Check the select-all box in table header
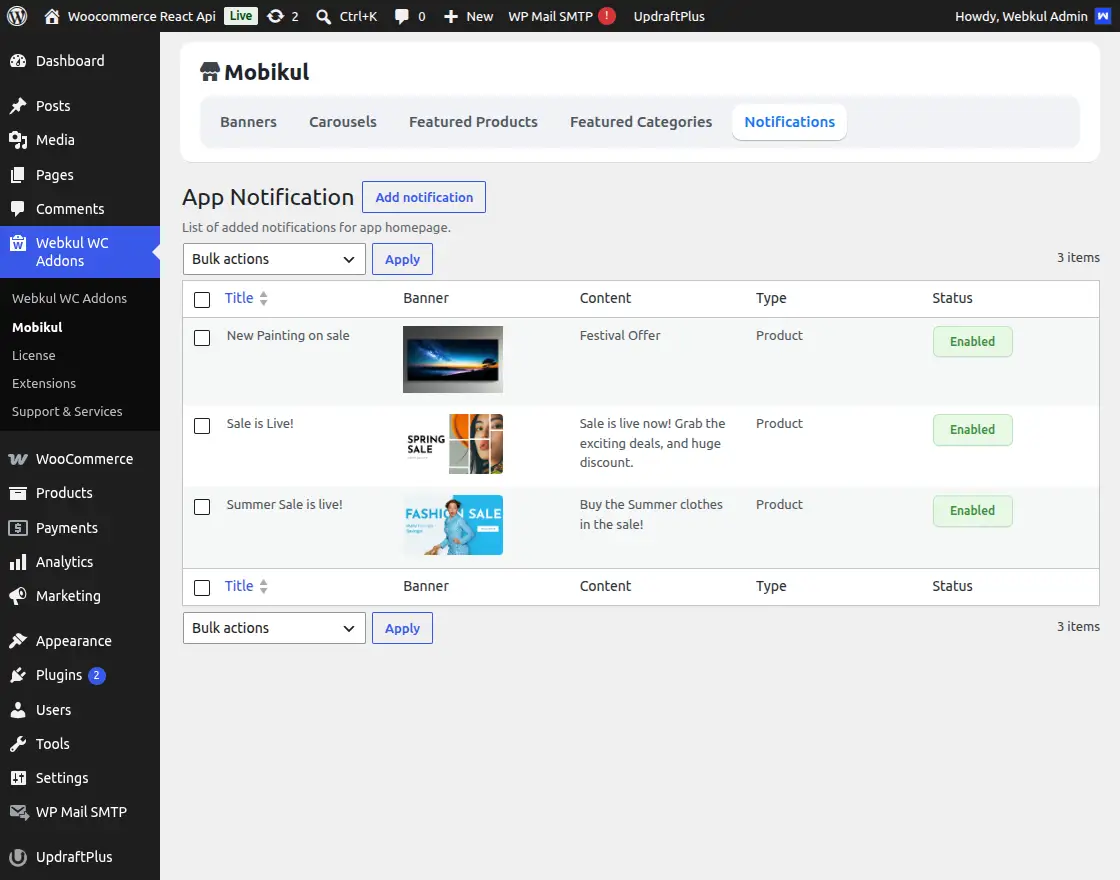This screenshot has width=1120, height=880. (x=202, y=299)
